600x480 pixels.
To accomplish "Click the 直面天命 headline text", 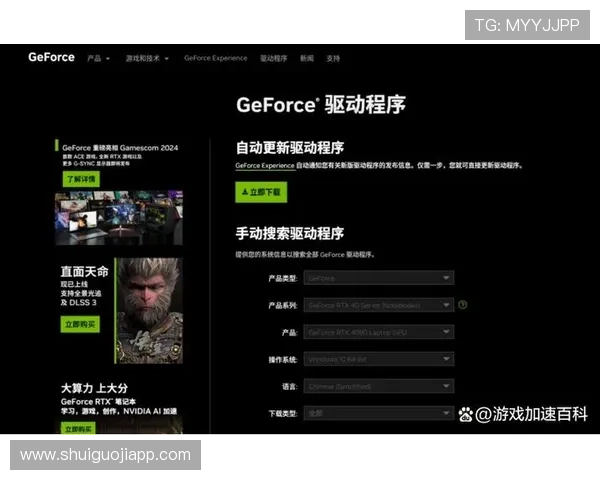I will coord(85,271).
